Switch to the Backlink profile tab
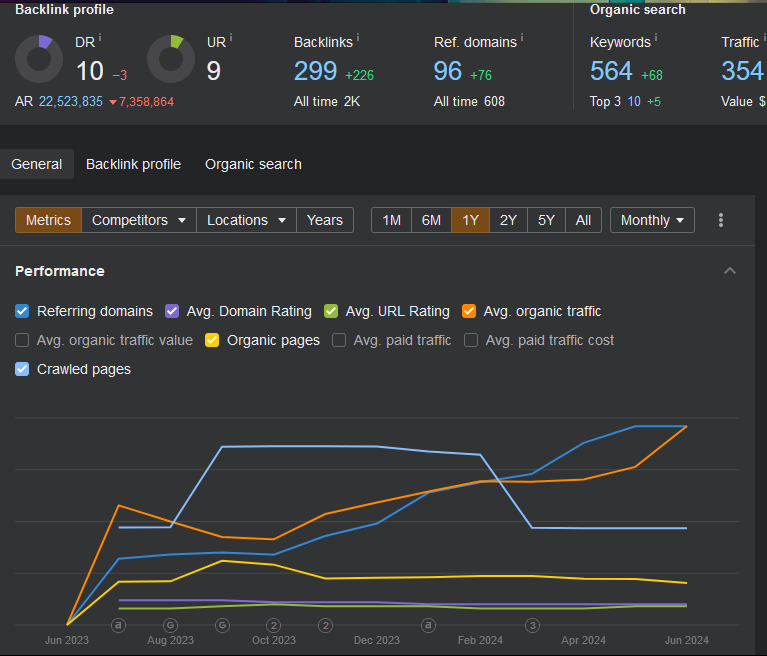Image resolution: width=767 pixels, height=656 pixels. pyautogui.click(x=133, y=164)
